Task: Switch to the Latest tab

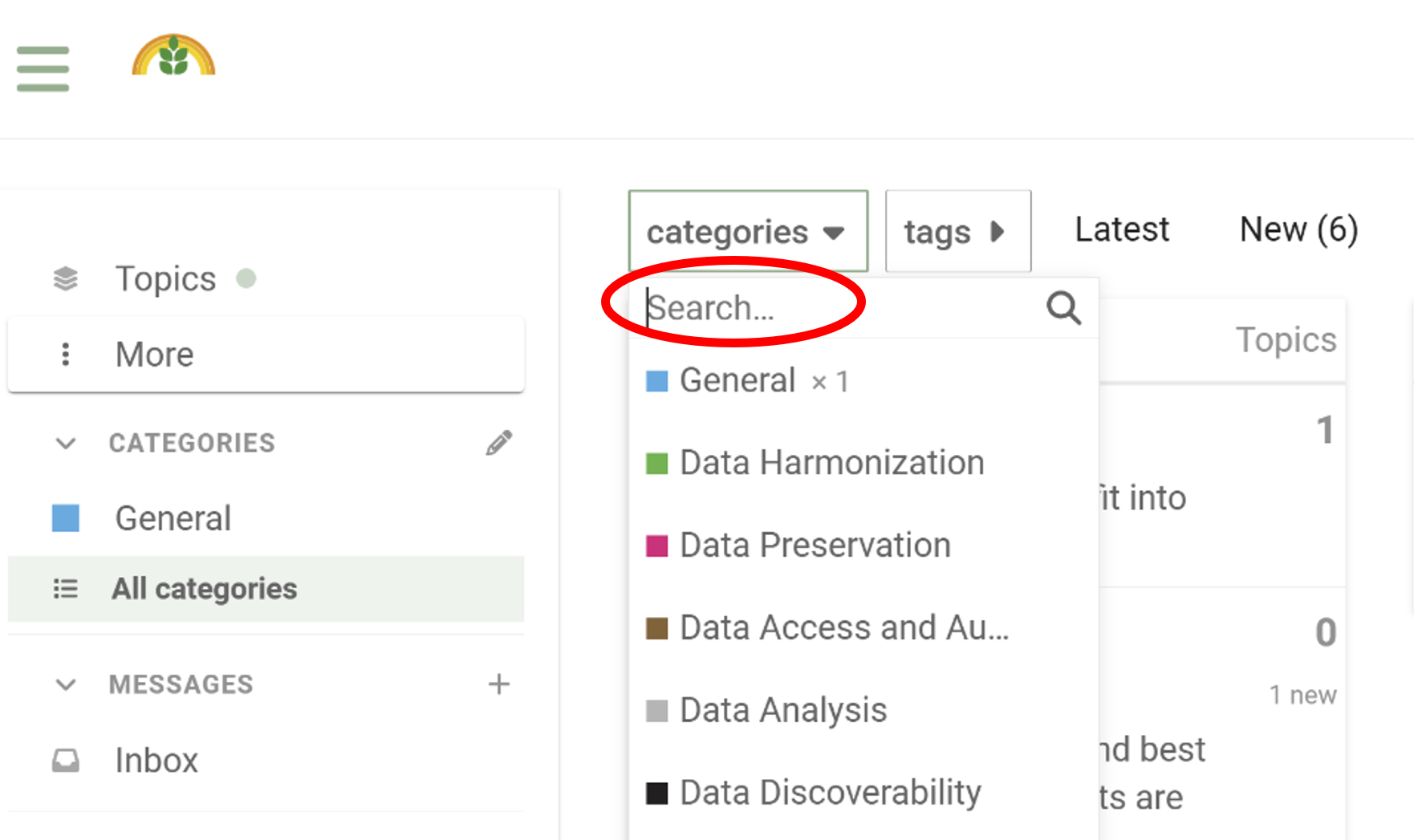Action: [1122, 229]
